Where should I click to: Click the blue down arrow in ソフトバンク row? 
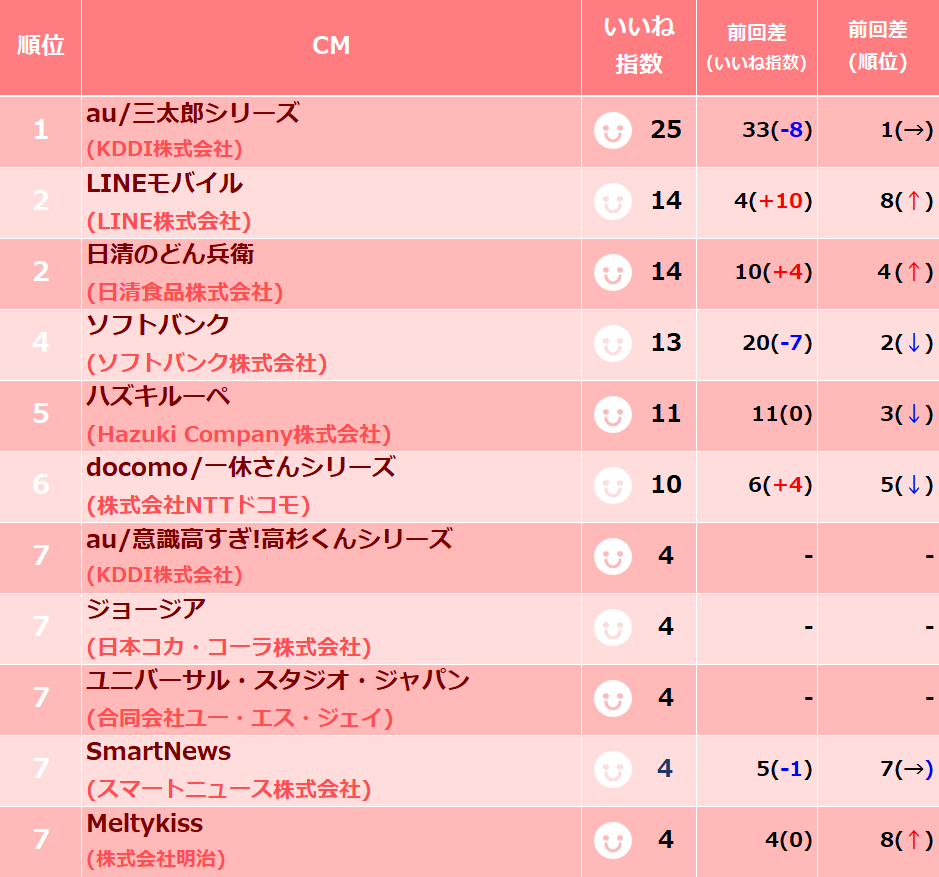tap(913, 343)
